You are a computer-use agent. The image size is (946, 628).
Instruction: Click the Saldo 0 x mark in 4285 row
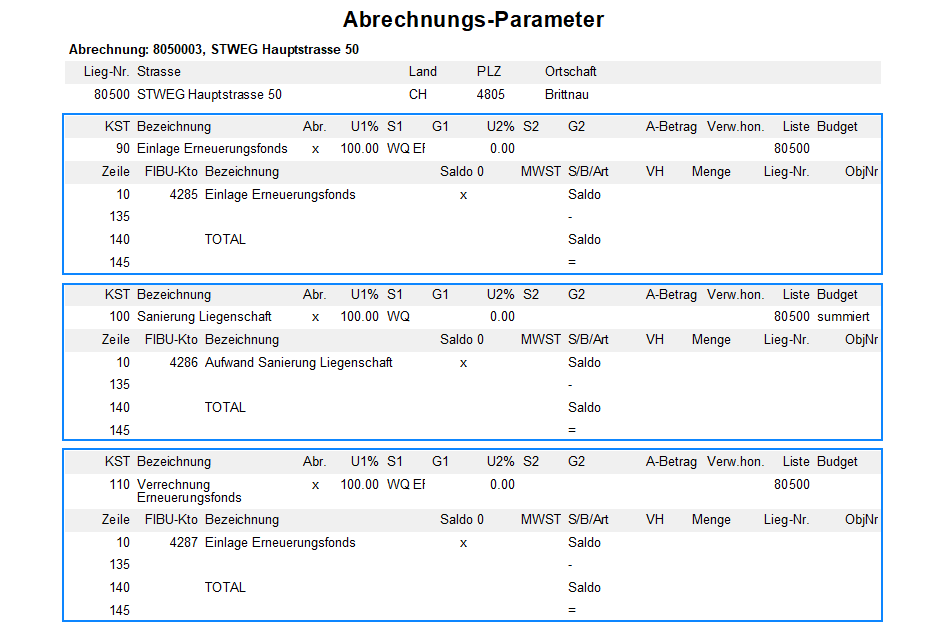click(463, 195)
